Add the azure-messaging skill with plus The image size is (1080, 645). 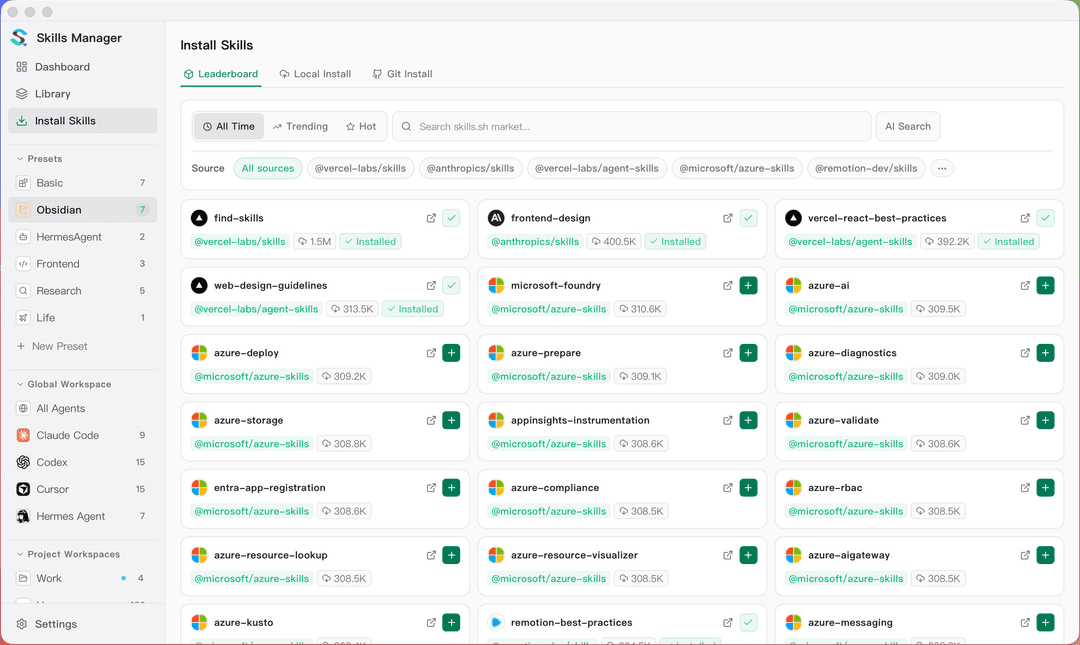pos(1046,622)
